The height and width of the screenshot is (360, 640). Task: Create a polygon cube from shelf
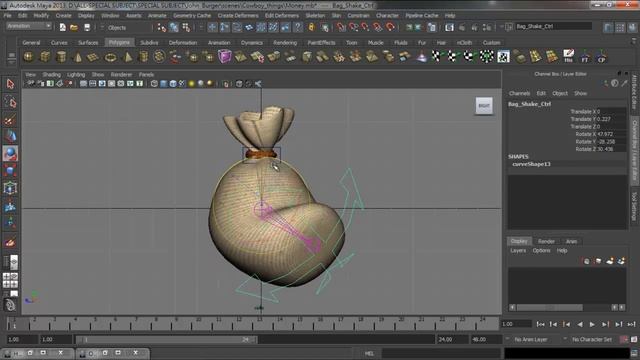(x=45, y=57)
